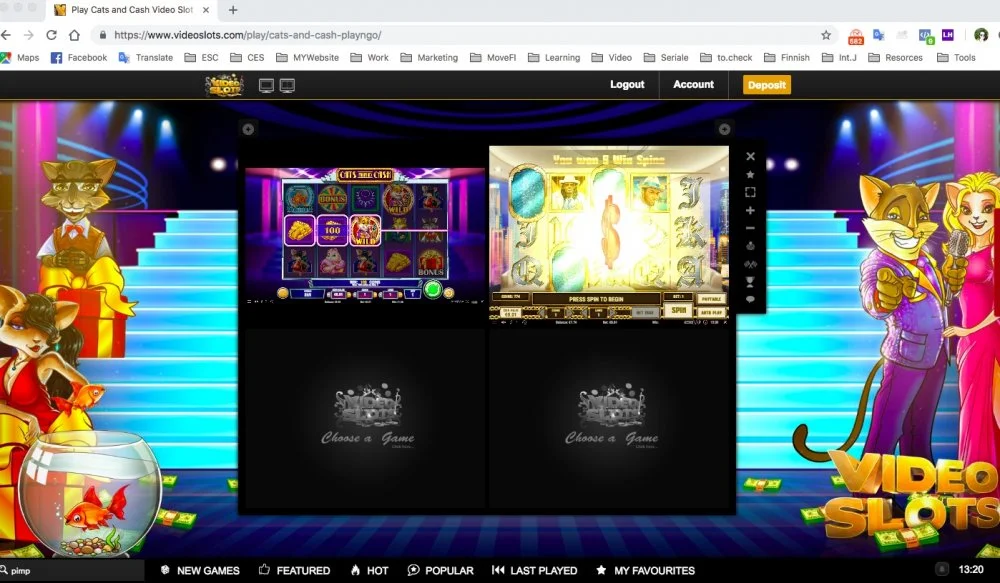
Task: Click the minus icon in game side panel
Action: coord(750,228)
